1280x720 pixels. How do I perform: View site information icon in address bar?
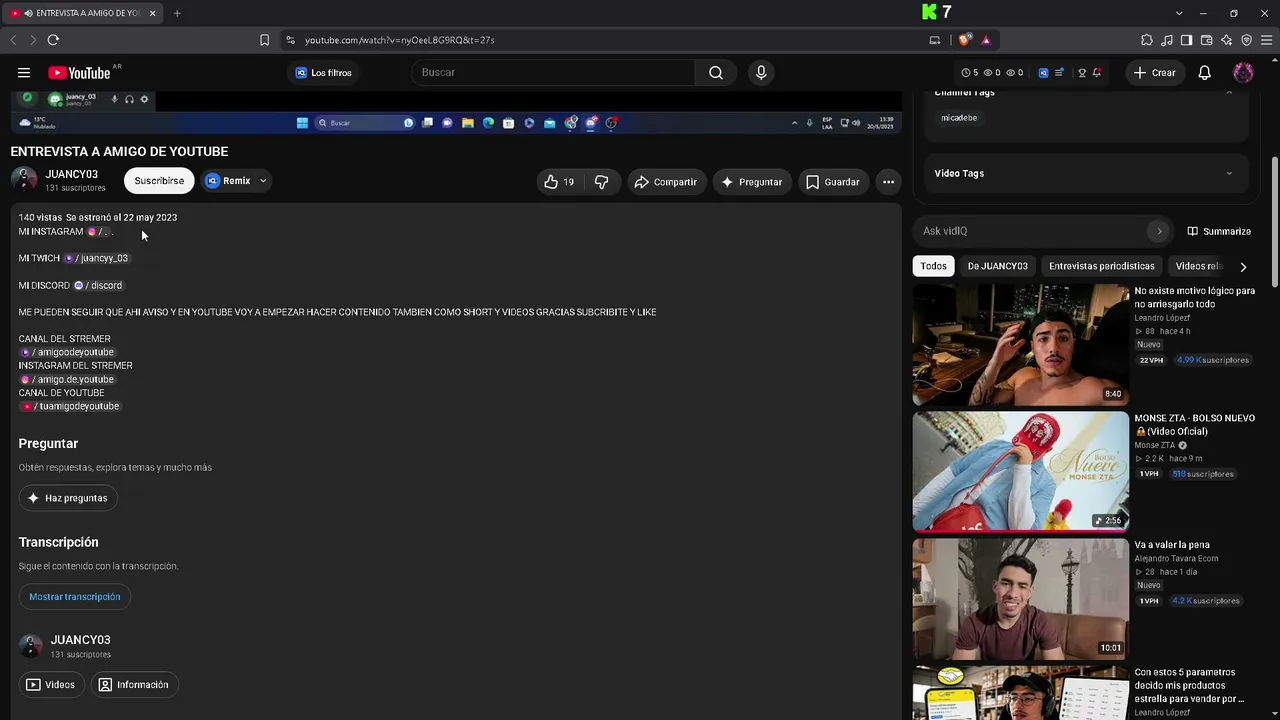[x=290, y=40]
